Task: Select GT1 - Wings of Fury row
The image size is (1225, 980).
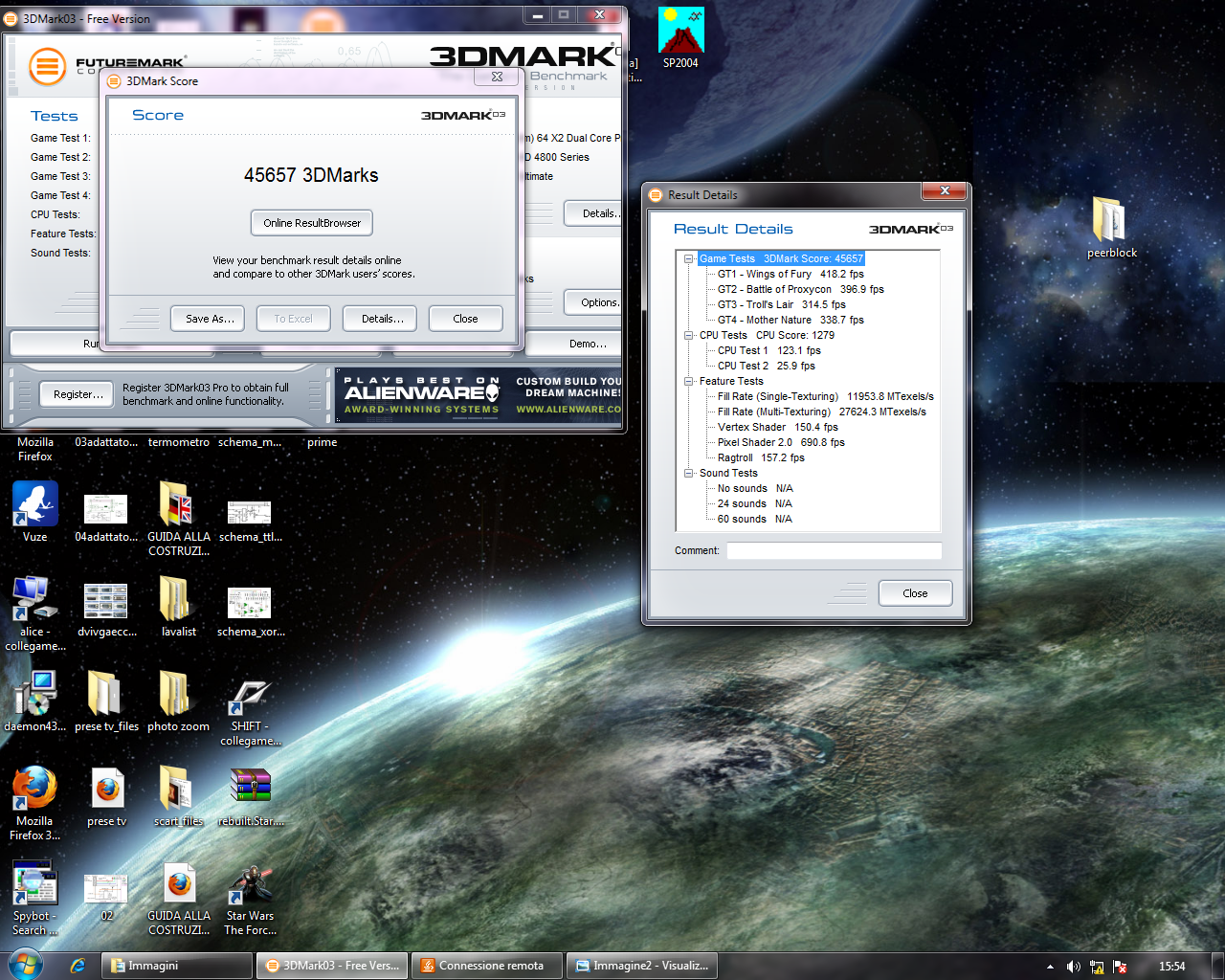Action: point(791,274)
